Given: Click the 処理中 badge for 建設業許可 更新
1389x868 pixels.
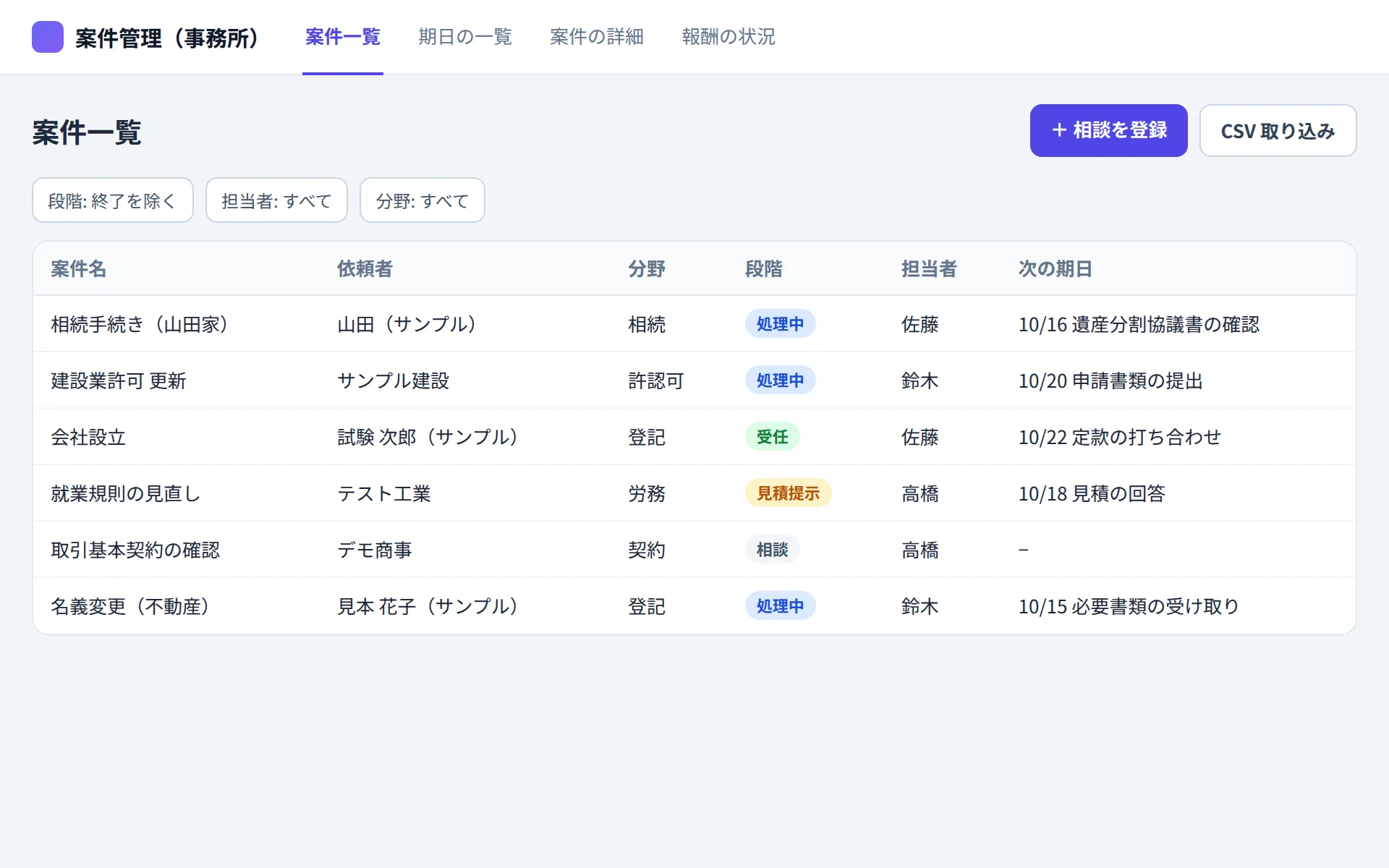Looking at the screenshot, I should pos(781,380).
